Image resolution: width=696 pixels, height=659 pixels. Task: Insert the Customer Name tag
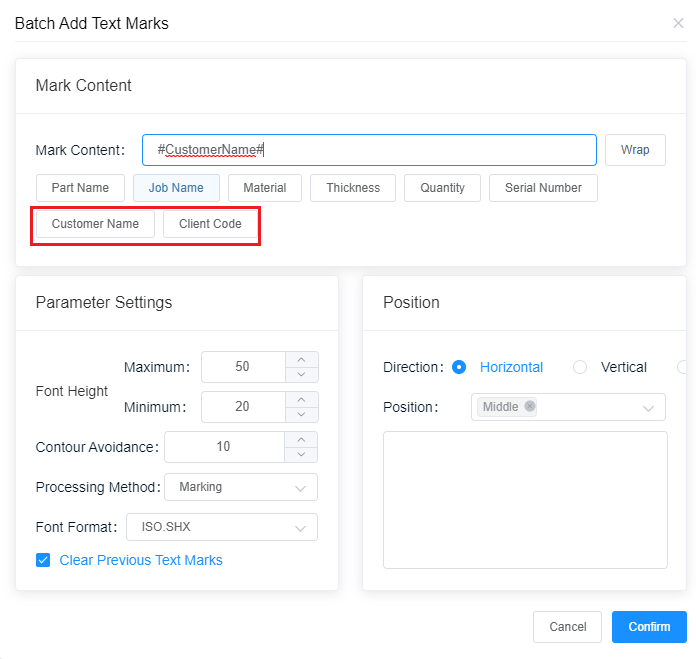click(95, 224)
